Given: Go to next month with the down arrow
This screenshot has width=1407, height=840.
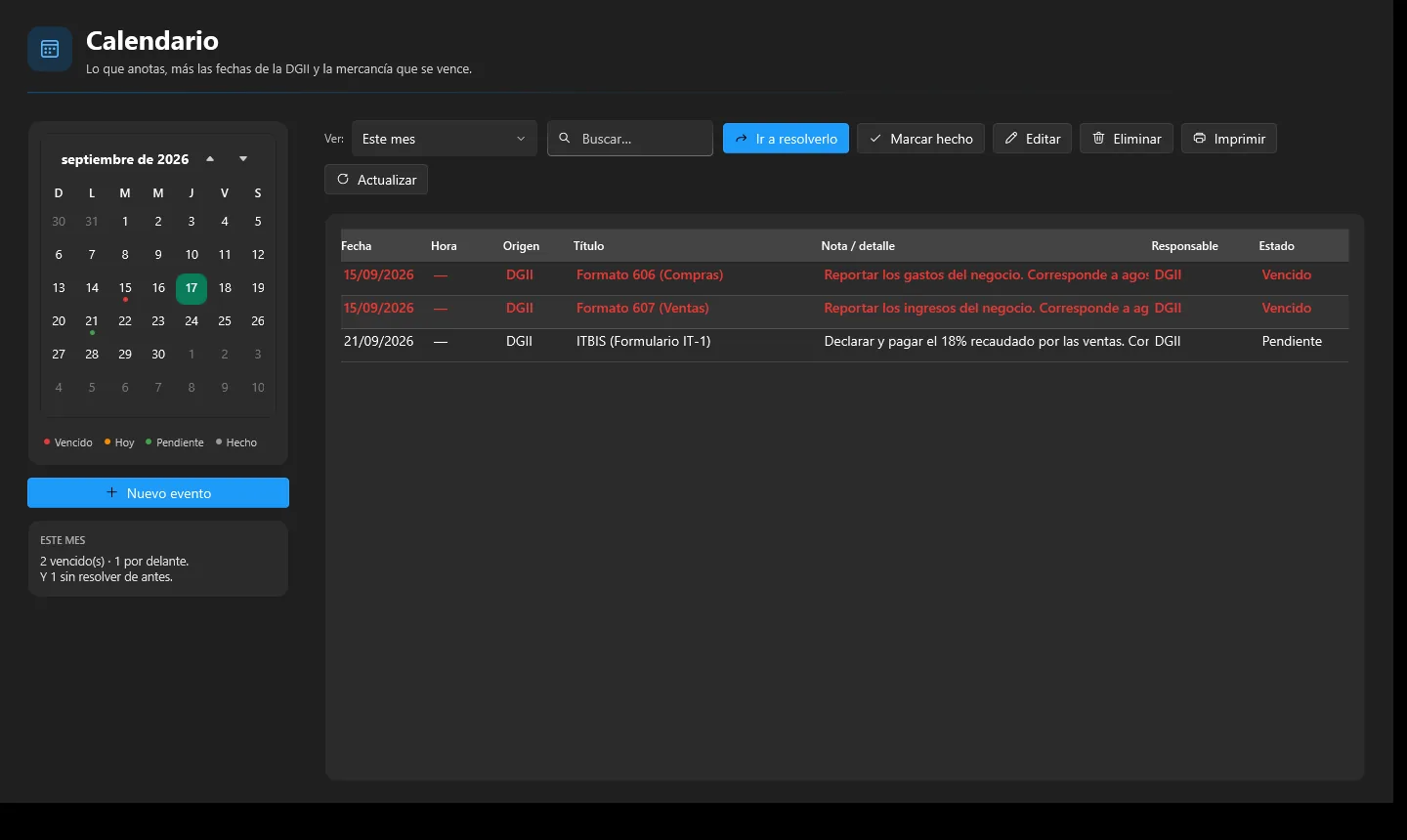Looking at the screenshot, I should 243,159.
